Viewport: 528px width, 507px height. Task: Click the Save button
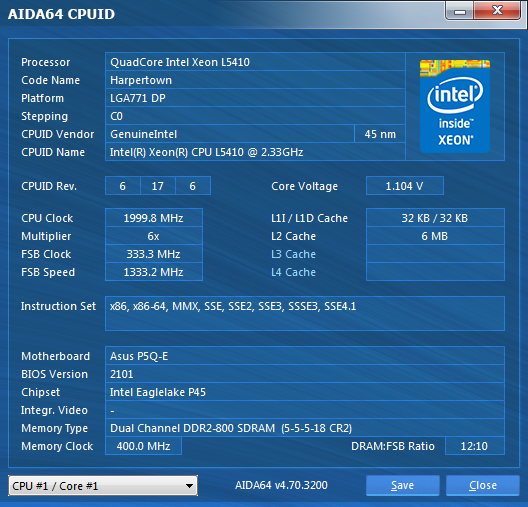coord(403,485)
